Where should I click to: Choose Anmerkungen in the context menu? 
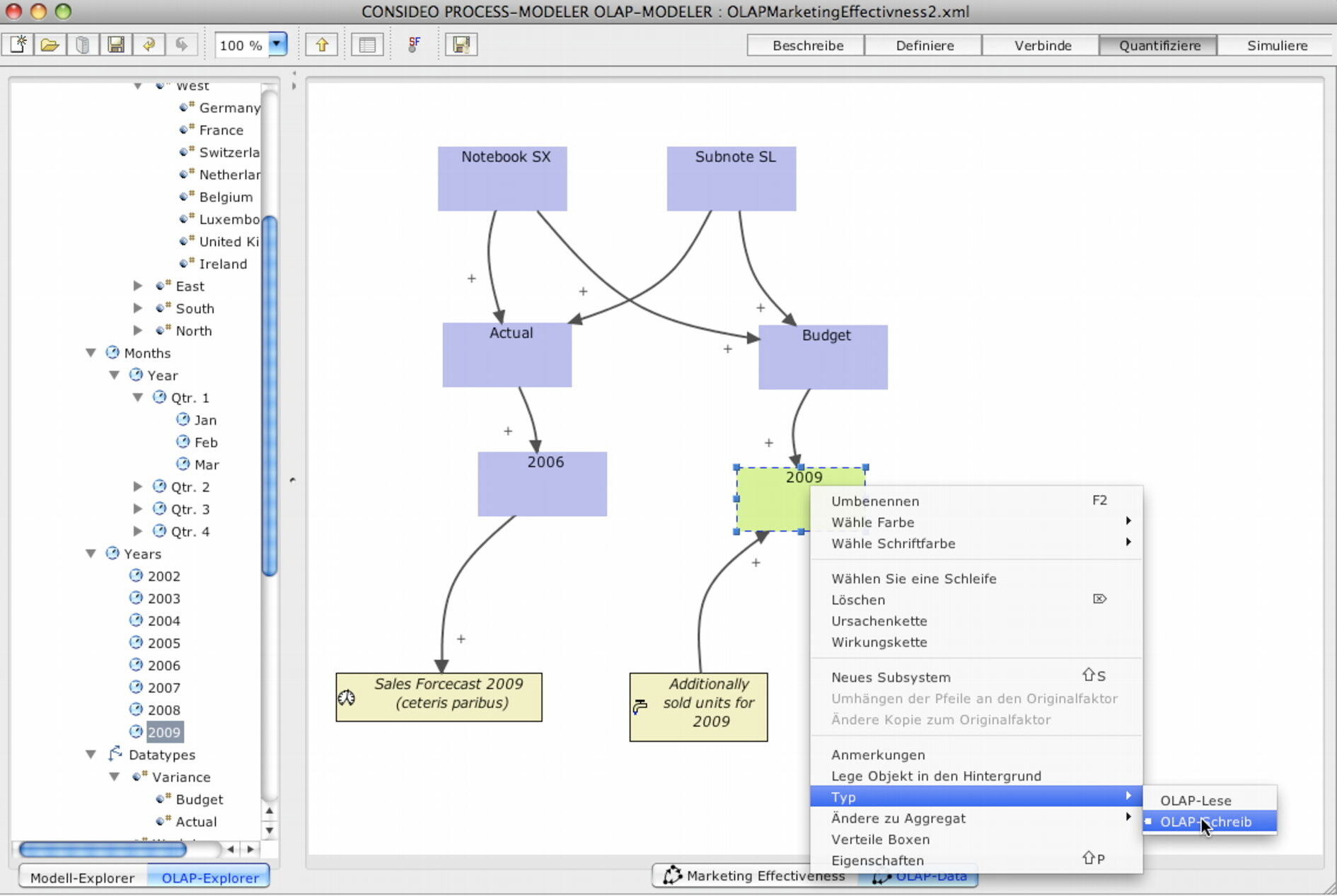pyautogui.click(x=976, y=755)
